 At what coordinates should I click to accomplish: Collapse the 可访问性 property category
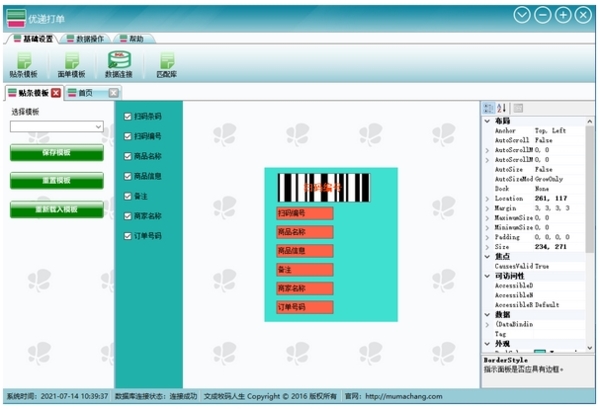pos(487,276)
